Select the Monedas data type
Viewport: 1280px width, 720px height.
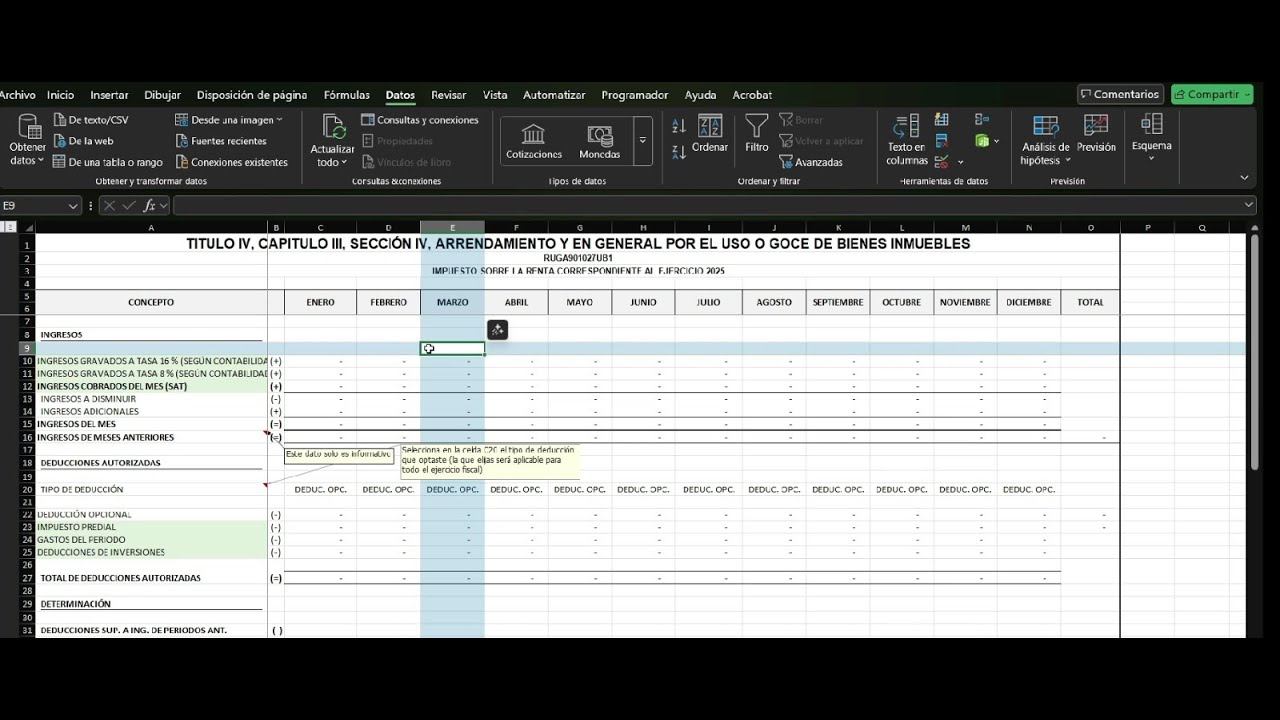(600, 142)
